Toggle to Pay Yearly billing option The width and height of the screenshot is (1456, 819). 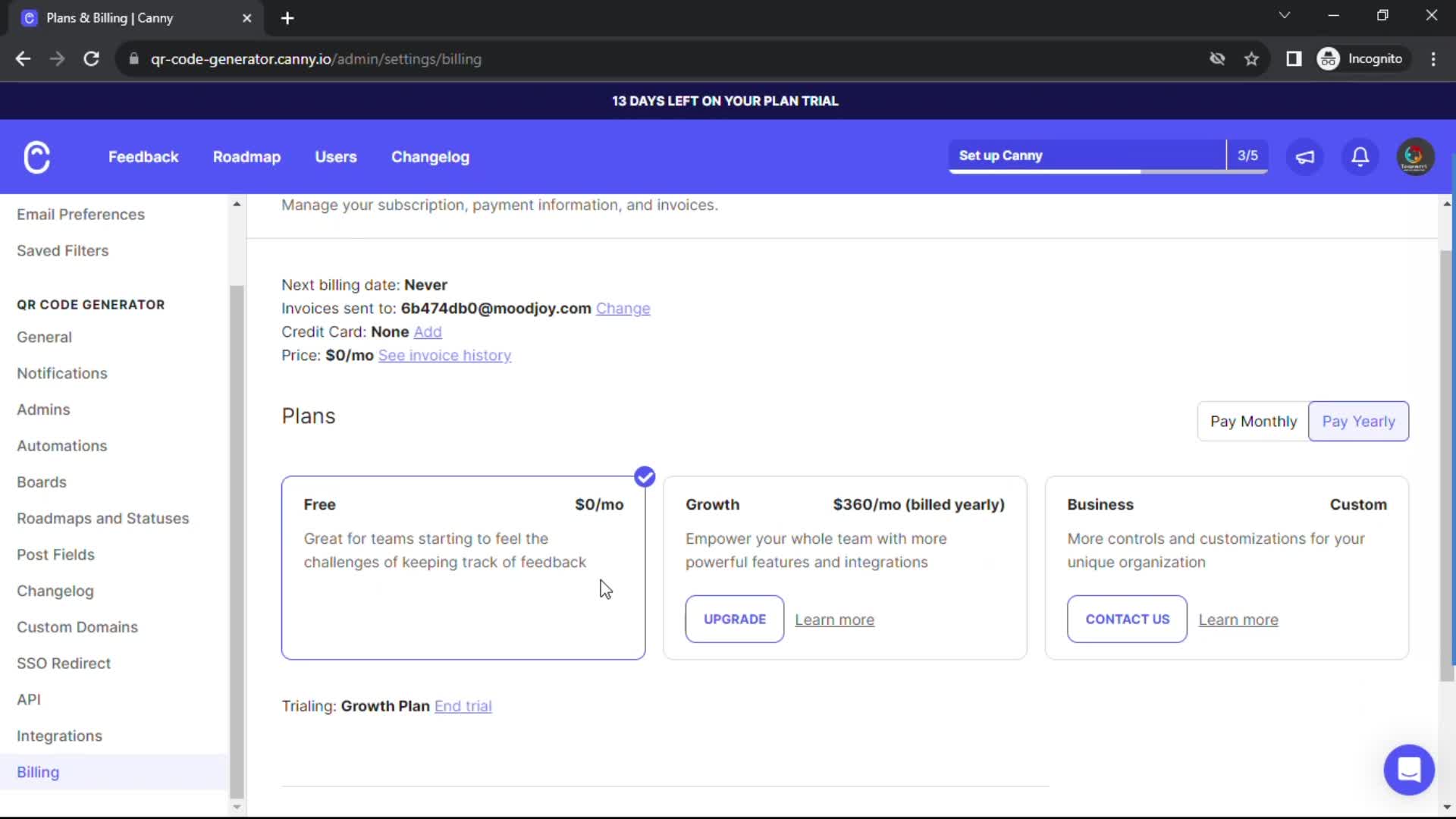tap(1358, 421)
